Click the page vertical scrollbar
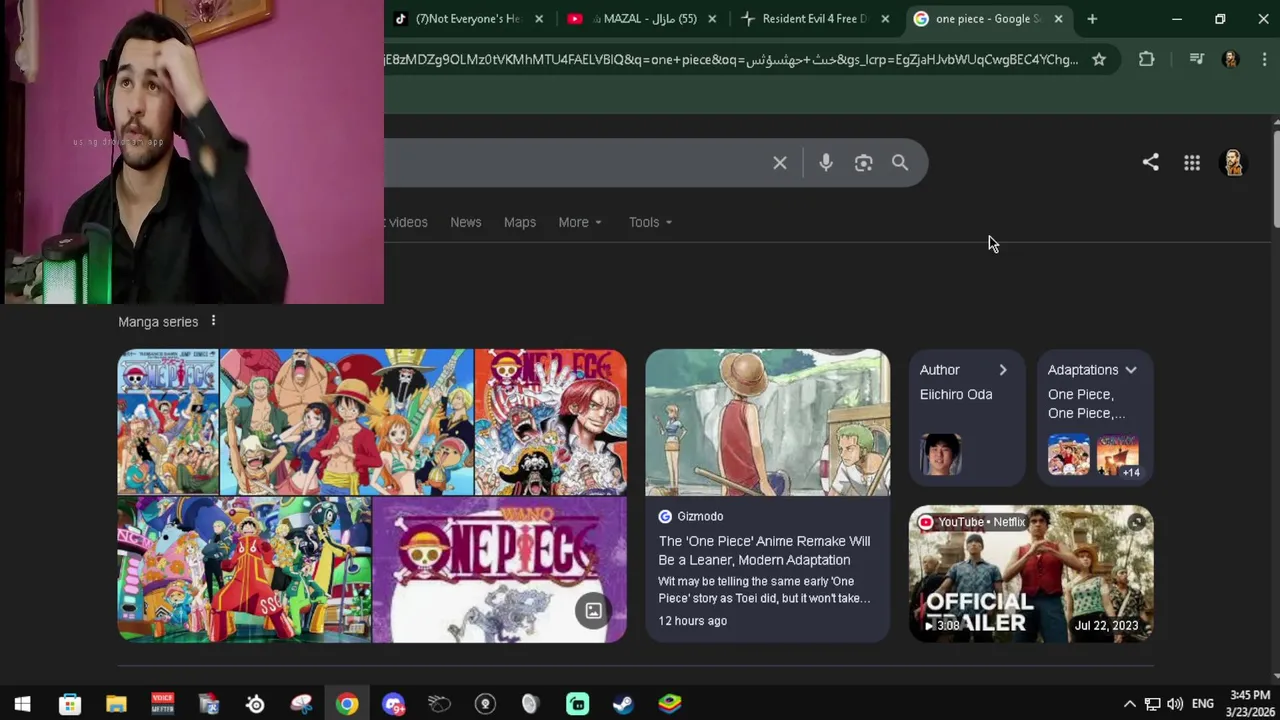 [1275, 178]
